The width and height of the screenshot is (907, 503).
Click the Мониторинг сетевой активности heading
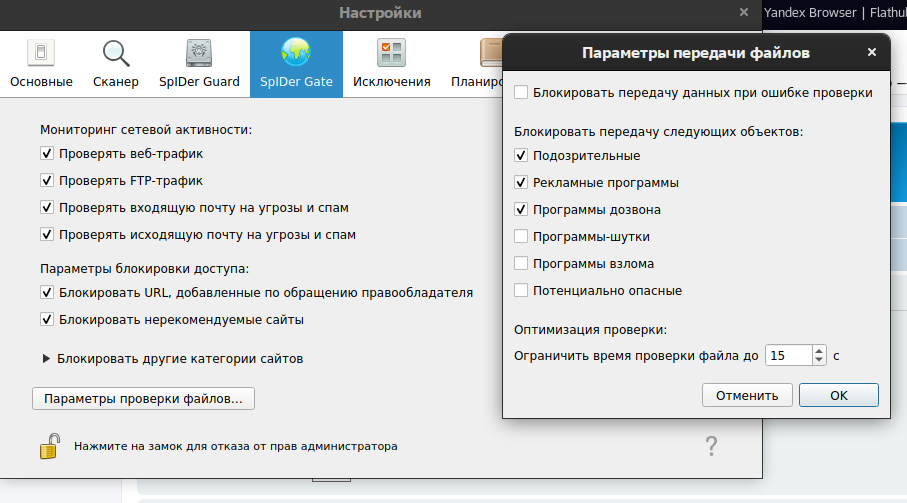click(x=146, y=130)
